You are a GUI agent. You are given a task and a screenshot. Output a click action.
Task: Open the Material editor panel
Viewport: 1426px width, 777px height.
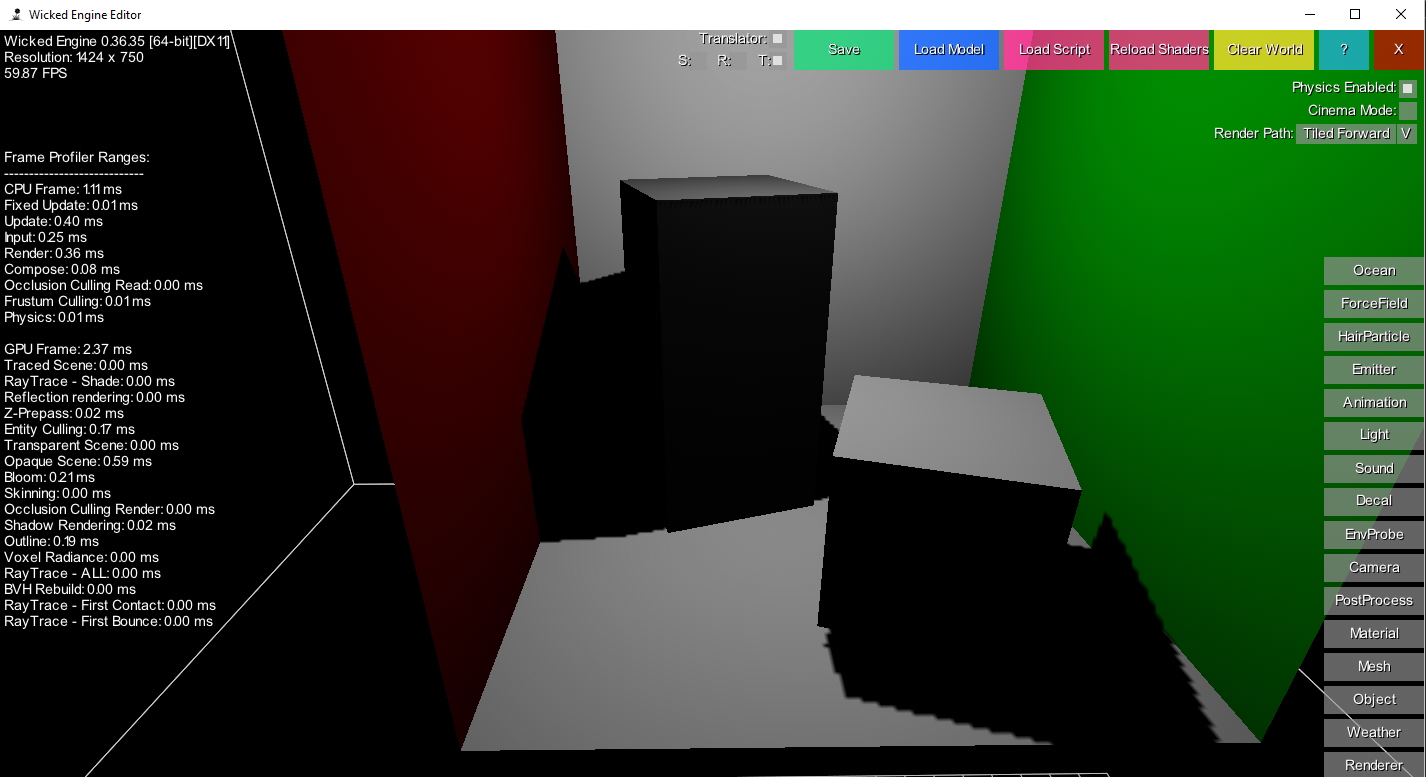coord(1374,634)
